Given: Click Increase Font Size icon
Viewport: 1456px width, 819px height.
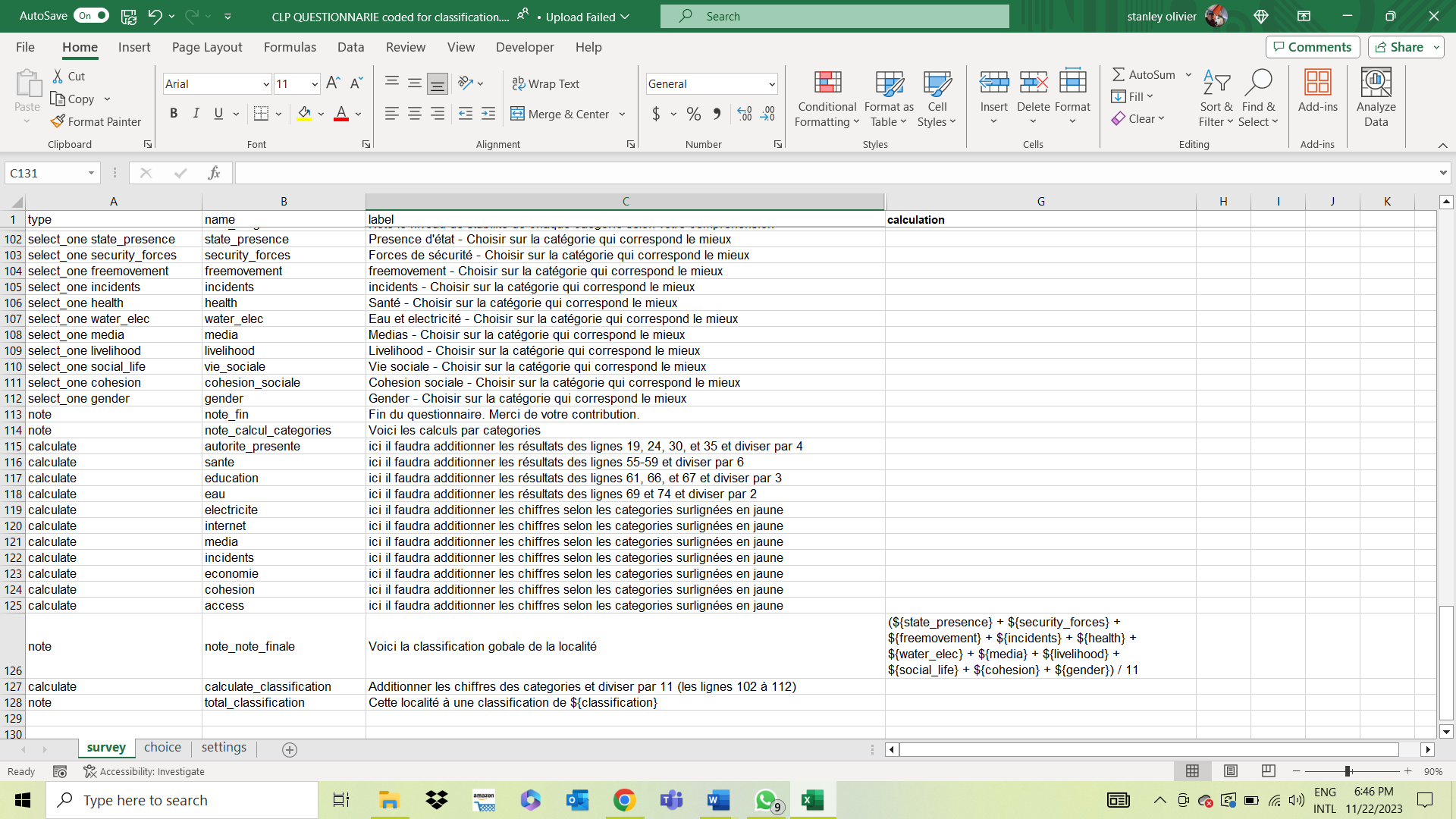Looking at the screenshot, I should point(333,83).
